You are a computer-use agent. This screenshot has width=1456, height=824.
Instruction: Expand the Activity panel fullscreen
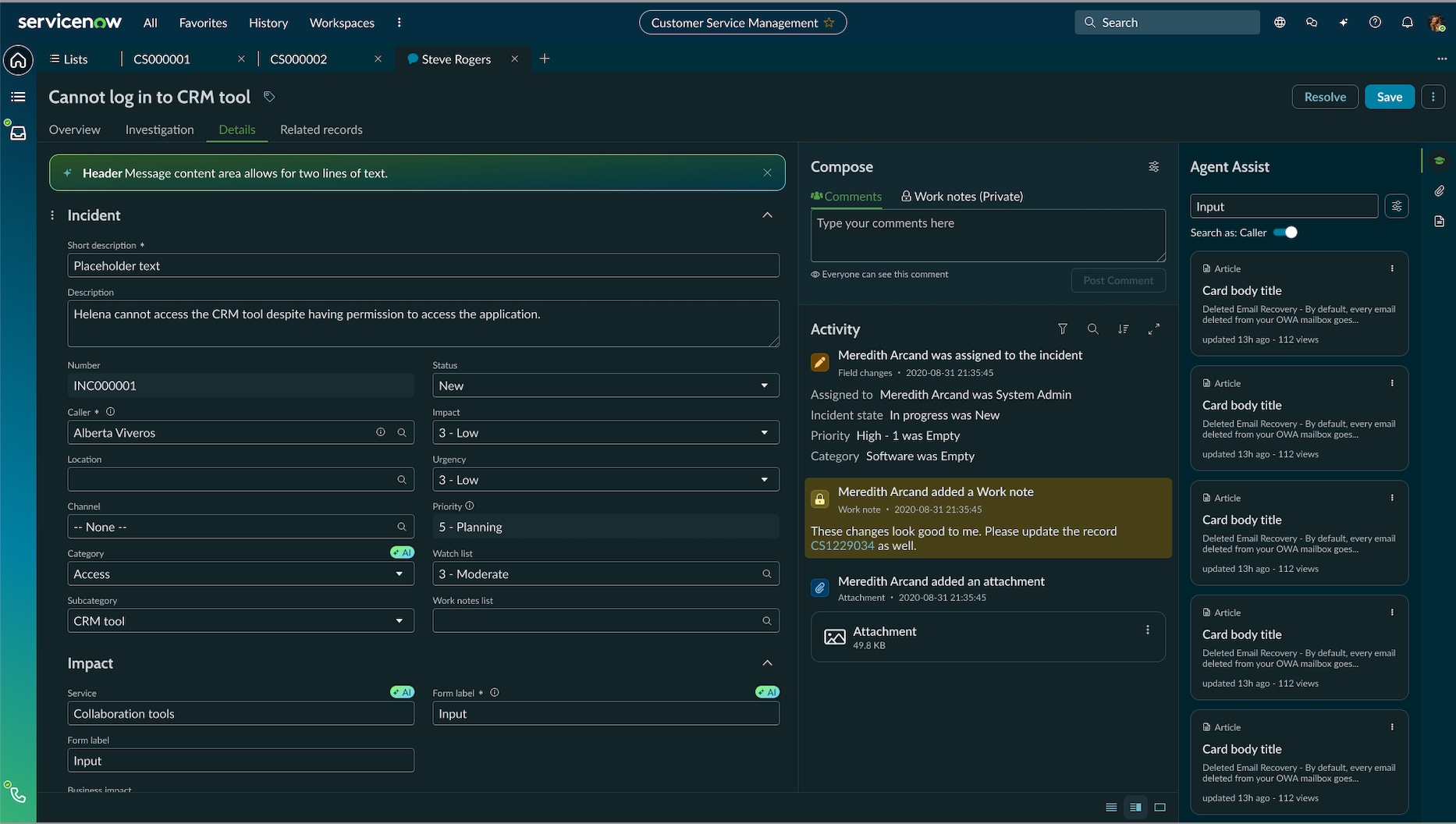click(x=1153, y=329)
